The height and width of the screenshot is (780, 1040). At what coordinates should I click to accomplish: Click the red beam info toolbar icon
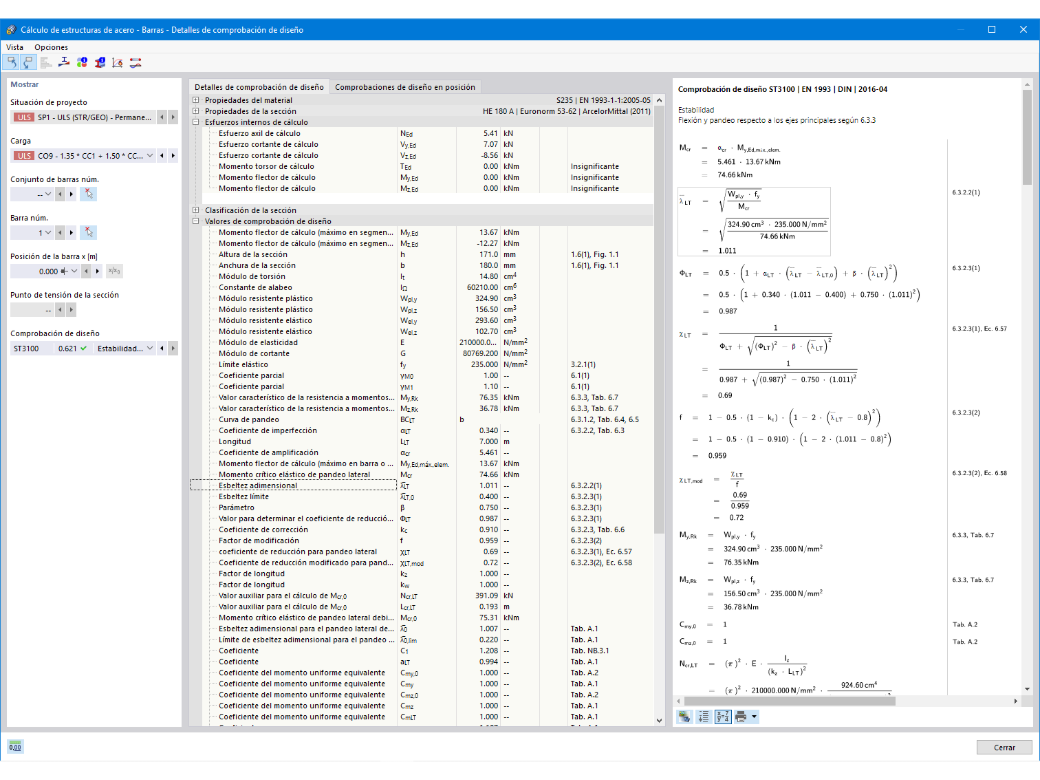(99, 62)
